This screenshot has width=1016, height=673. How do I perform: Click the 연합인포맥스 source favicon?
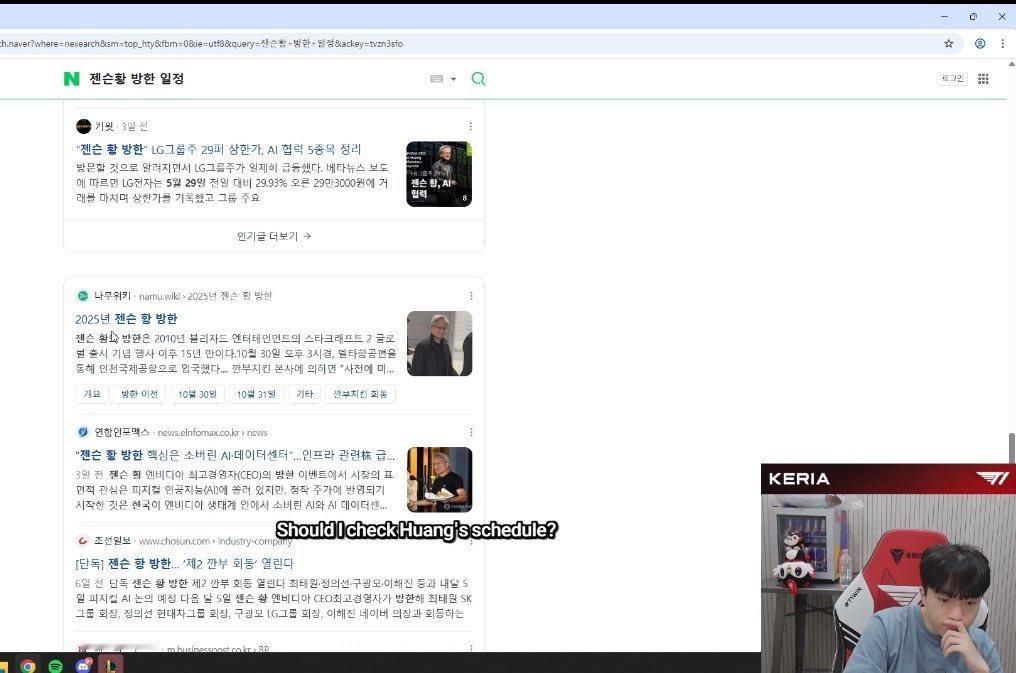click(82, 432)
